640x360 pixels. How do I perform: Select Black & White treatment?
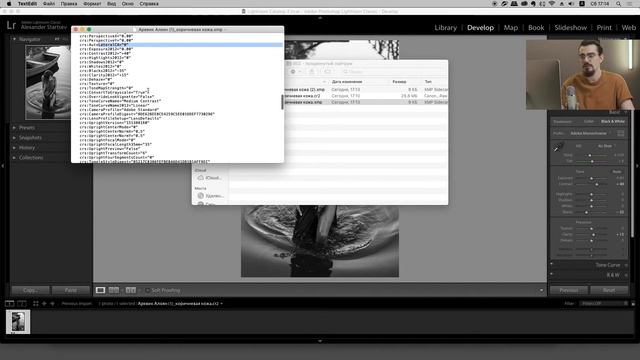point(613,122)
